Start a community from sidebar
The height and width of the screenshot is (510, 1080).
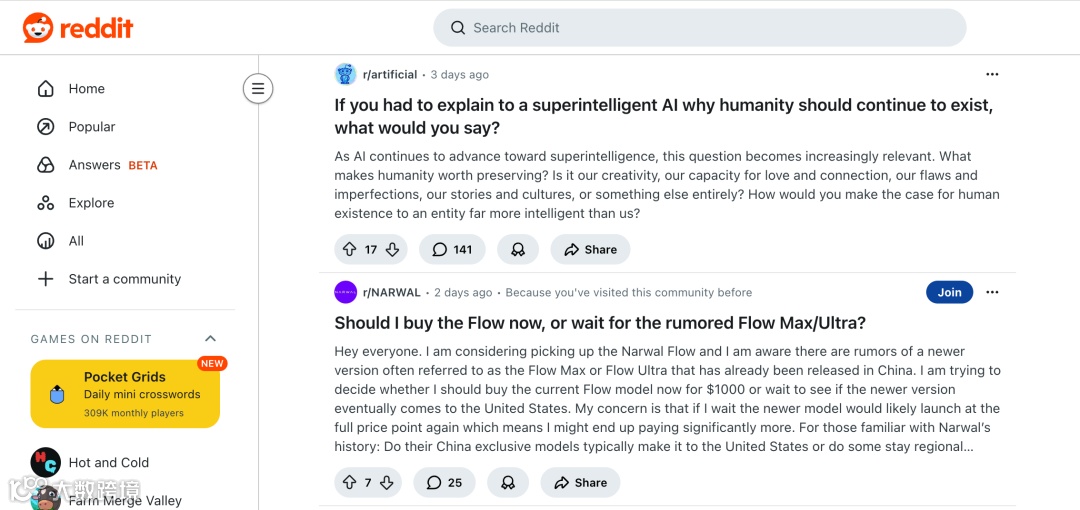coord(124,279)
